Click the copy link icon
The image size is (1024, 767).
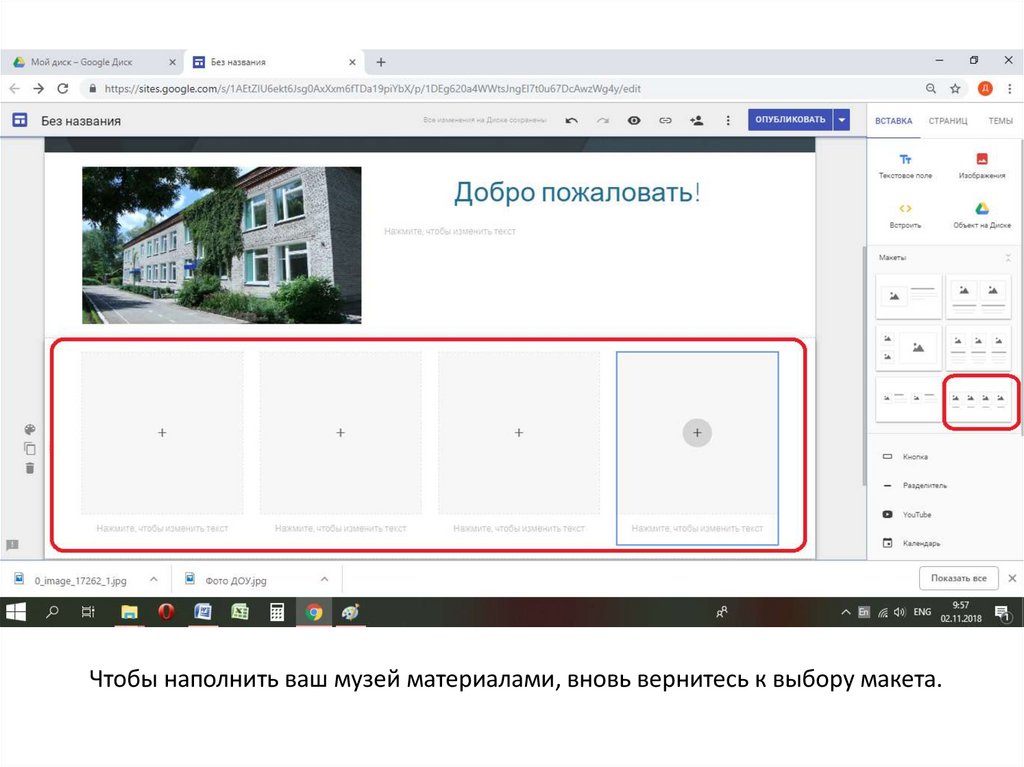(664, 120)
